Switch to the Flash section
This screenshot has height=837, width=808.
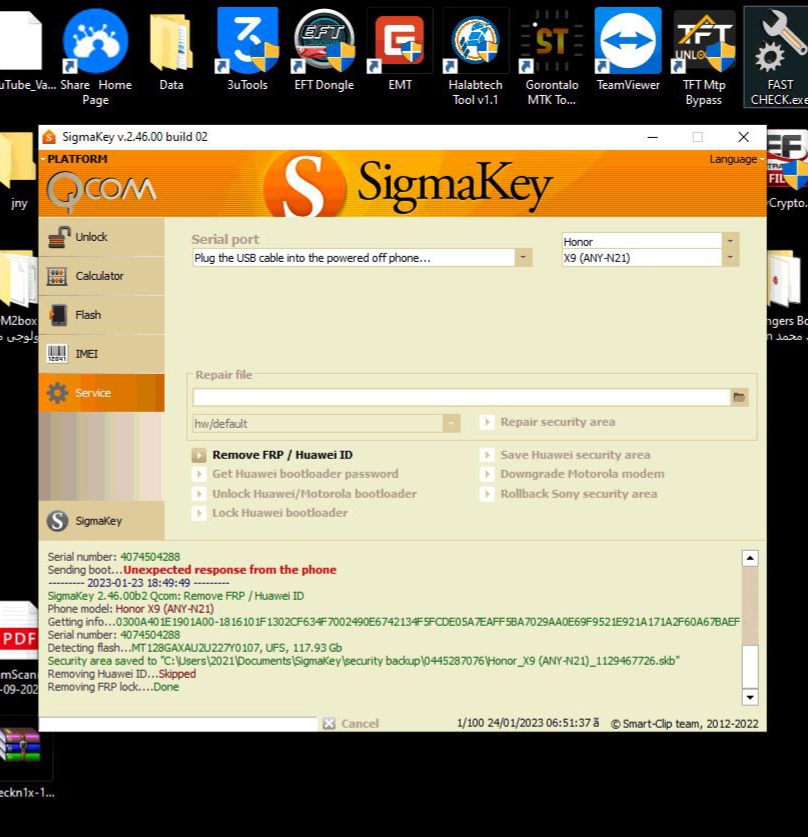tap(101, 315)
